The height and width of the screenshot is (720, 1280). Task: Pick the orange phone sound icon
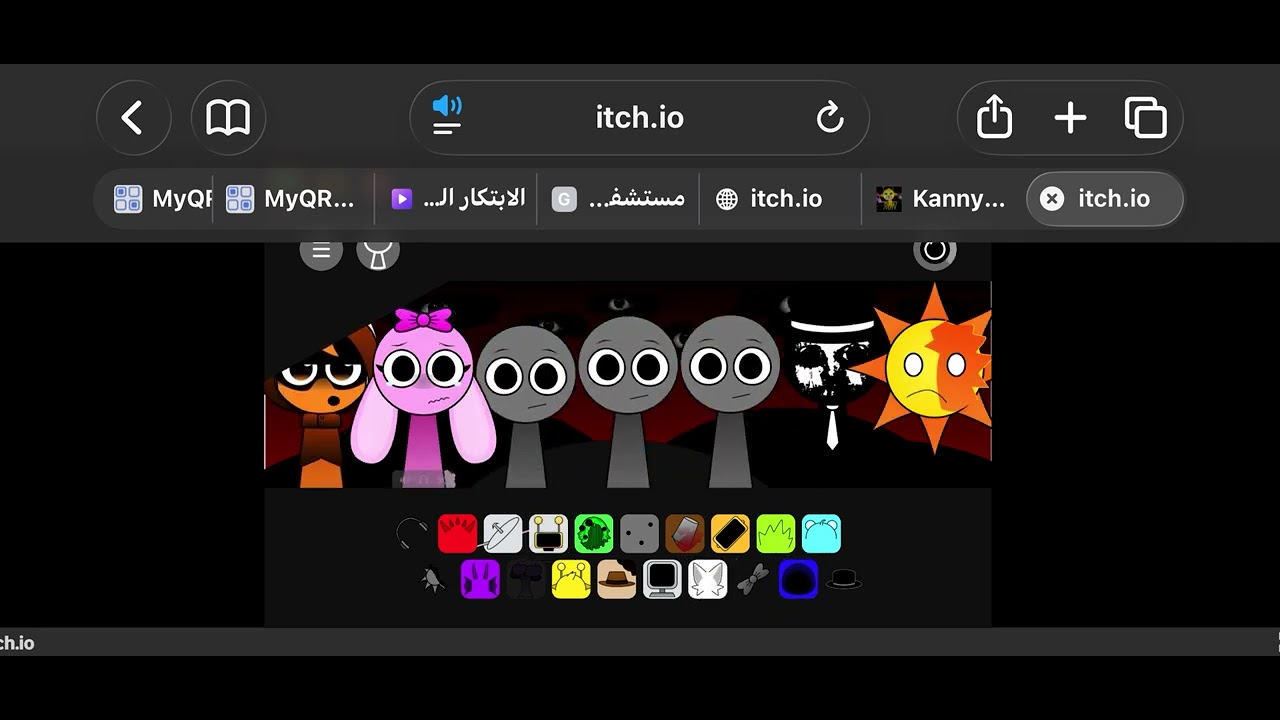click(730, 534)
